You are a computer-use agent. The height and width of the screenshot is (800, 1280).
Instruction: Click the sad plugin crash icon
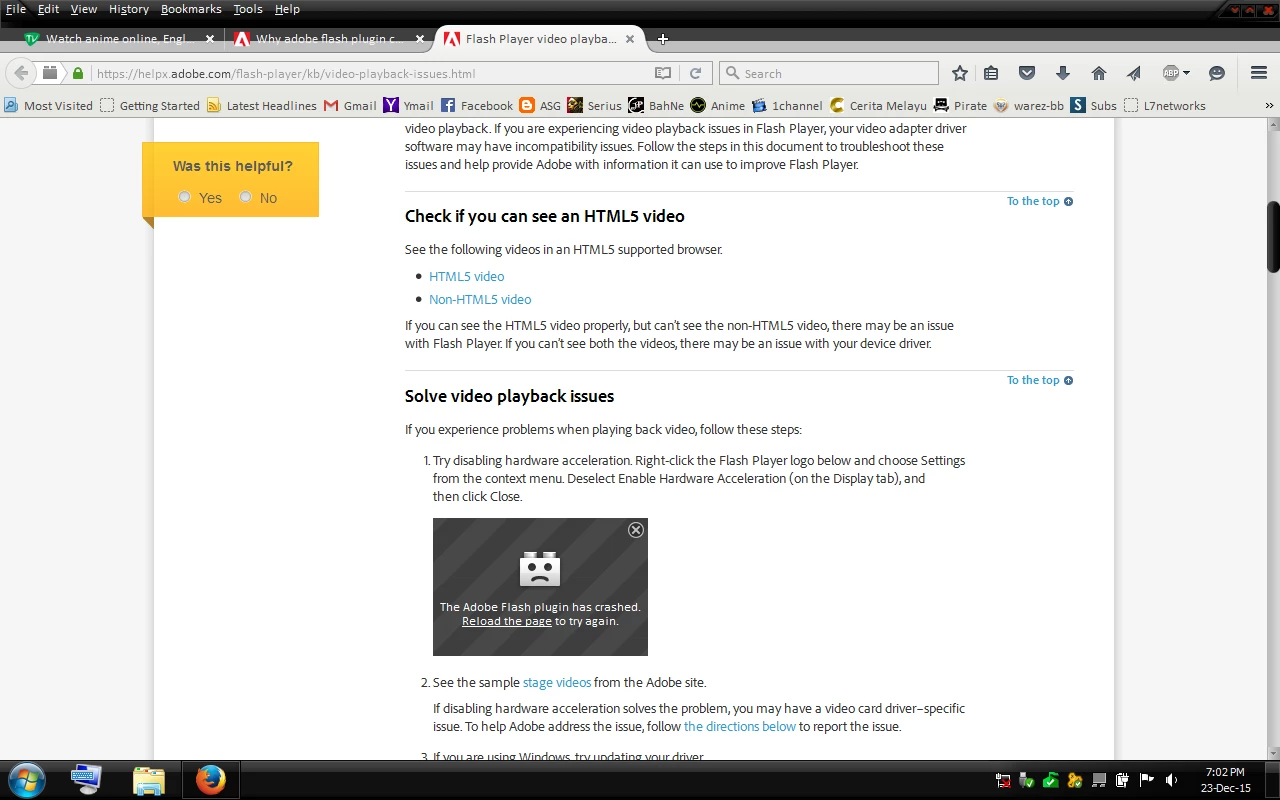click(540, 569)
